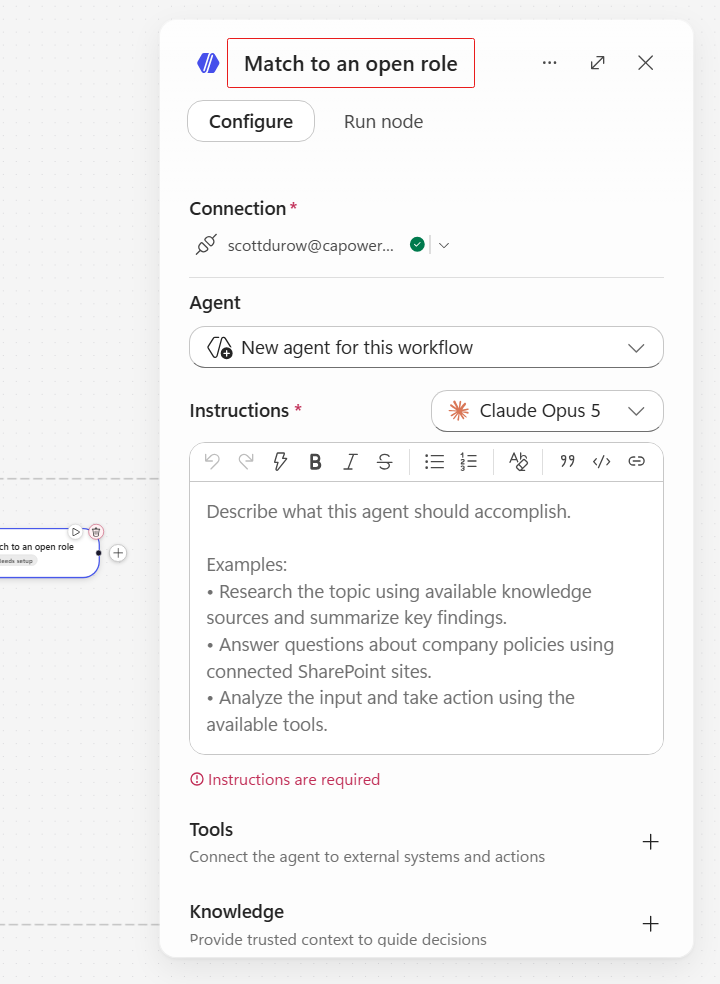Click the Knowledge section heading
This screenshot has width=720, height=984.
coord(237,911)
